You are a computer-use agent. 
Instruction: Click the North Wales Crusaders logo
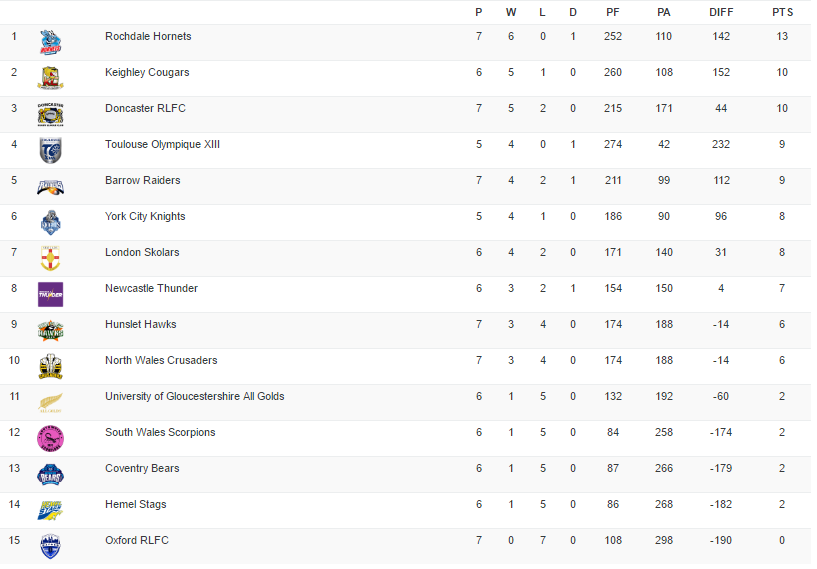[x=51, y=366]
